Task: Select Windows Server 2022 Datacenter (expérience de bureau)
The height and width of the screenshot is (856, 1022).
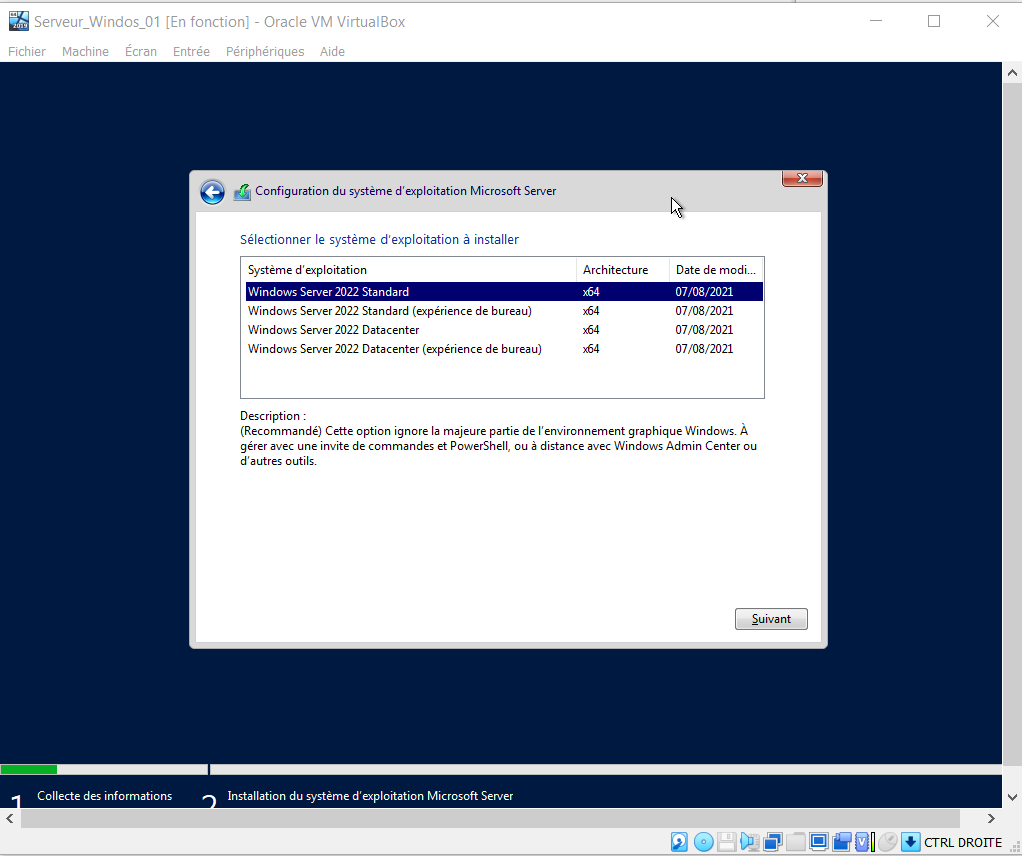Action: click(x=394, y=349)
